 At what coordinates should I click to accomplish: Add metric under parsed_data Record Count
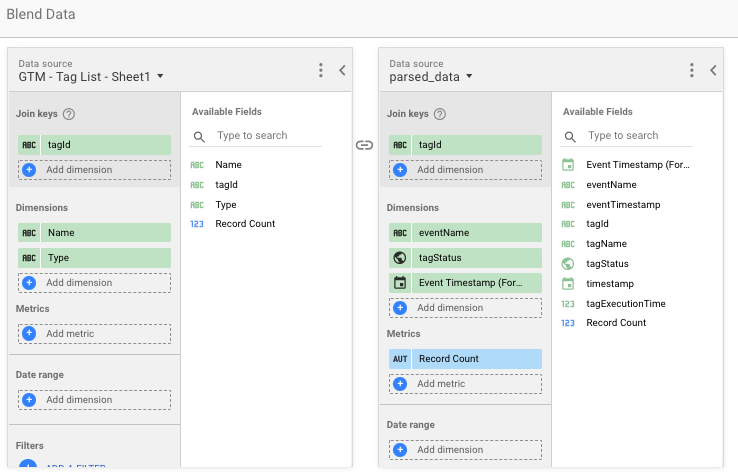click(x=465, y=384)
